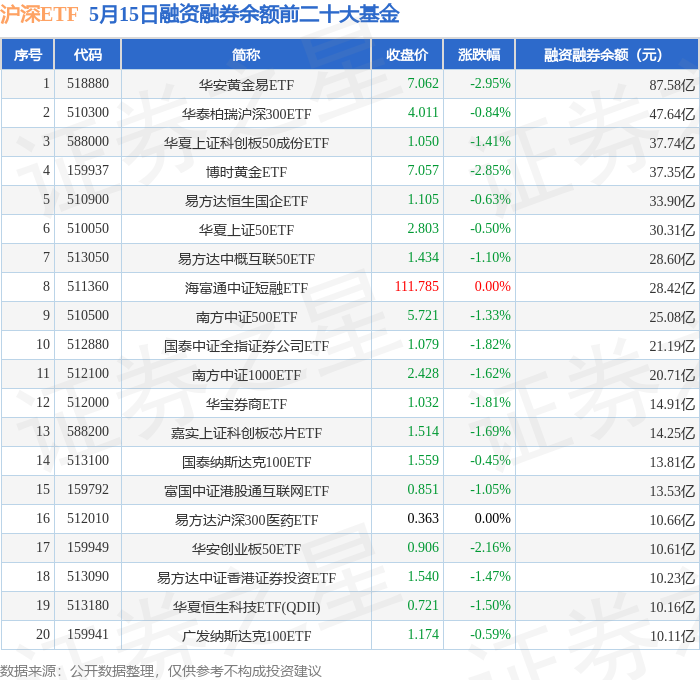Click the change value -0.50%
This screenshot has height=680, width=700.
[x=490, y=229]
